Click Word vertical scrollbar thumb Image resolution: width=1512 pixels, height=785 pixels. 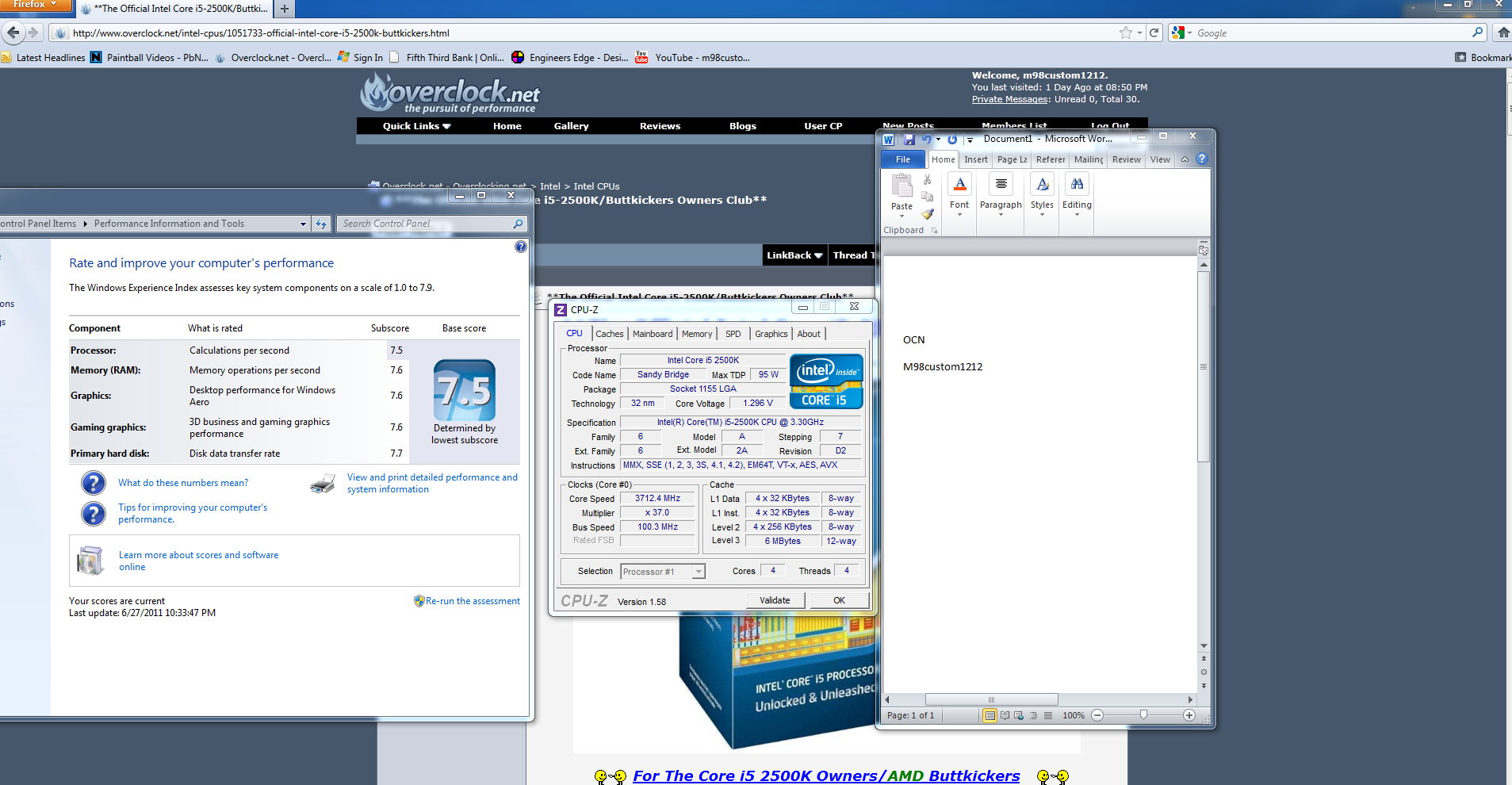pyautogui.click(x=1204, y=366)
